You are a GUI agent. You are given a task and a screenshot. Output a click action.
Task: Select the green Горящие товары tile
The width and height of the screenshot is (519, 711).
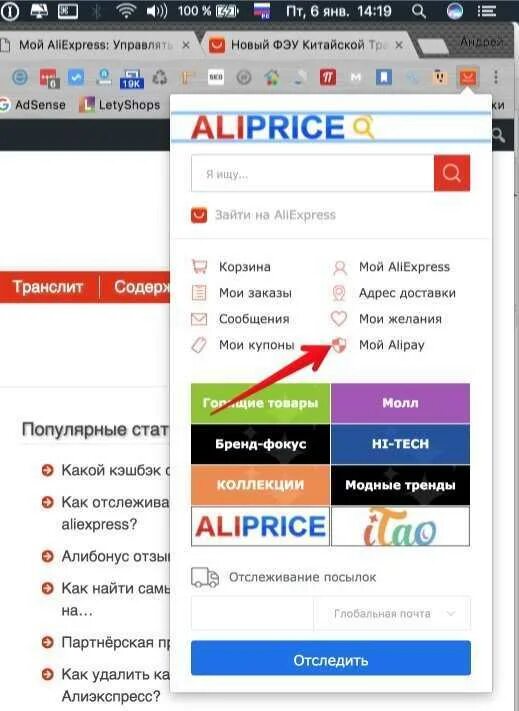point(260,403)
